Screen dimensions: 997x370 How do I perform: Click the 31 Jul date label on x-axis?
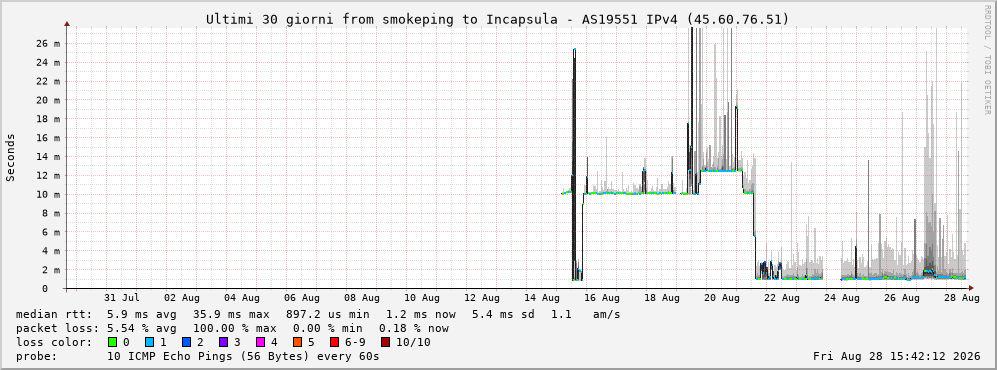pos(122,298)
